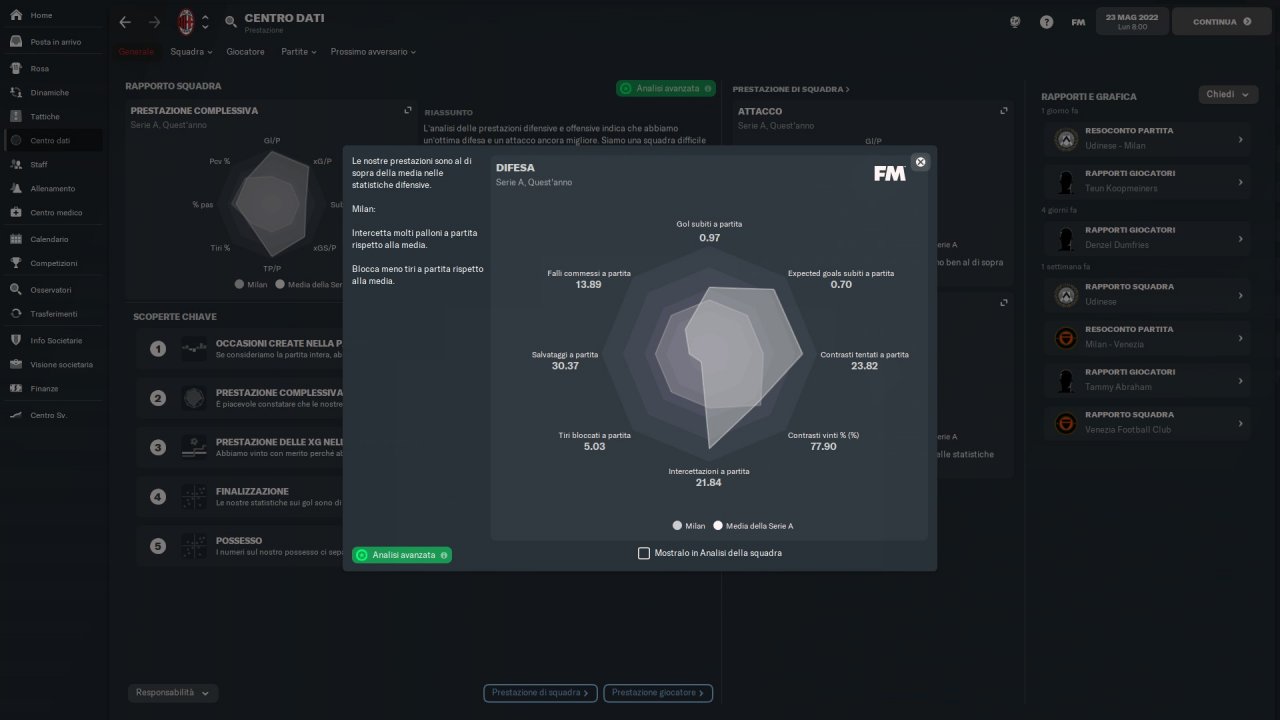
Task: Click bottom Prestazione di squadra button
Action: pyautogui.click(x=541, y=692)
